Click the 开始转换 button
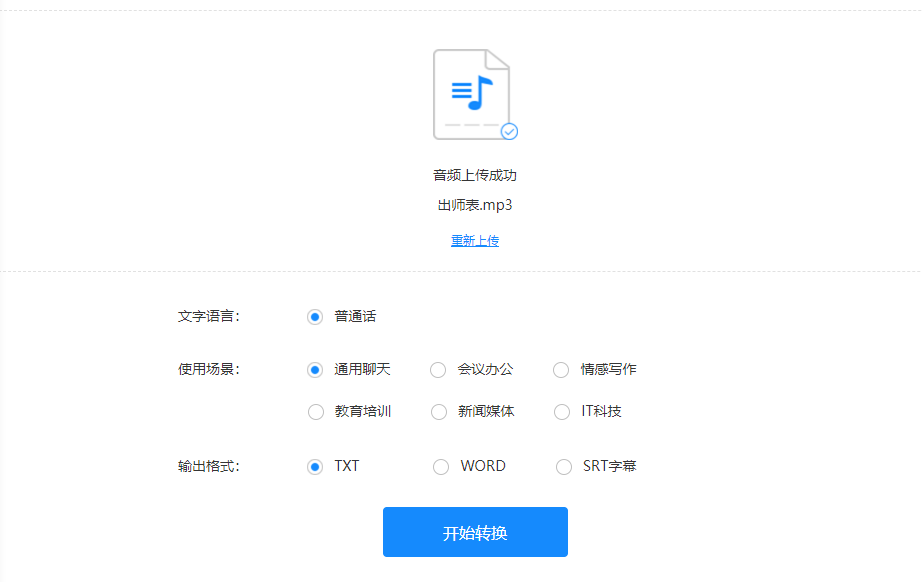Screen dimensions: 922x582 [474, 532]
